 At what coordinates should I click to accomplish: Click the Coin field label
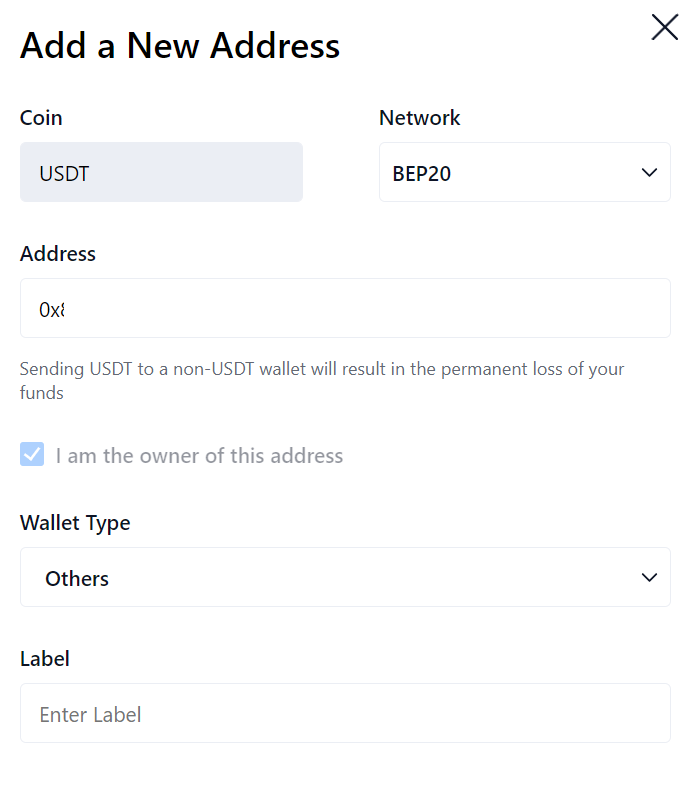point(41,118)
